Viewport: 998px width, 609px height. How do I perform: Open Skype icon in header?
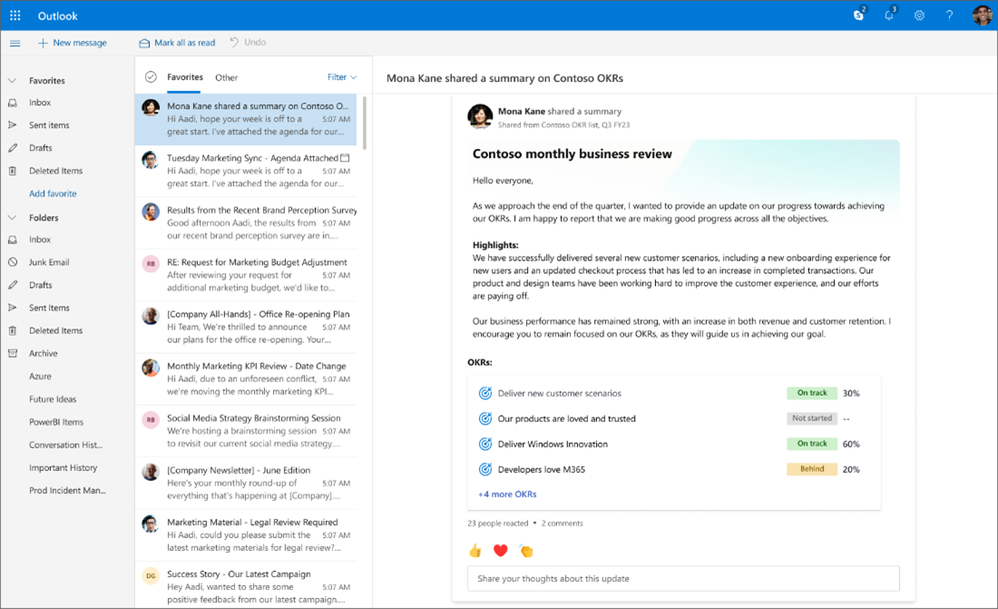pos(859,15)
